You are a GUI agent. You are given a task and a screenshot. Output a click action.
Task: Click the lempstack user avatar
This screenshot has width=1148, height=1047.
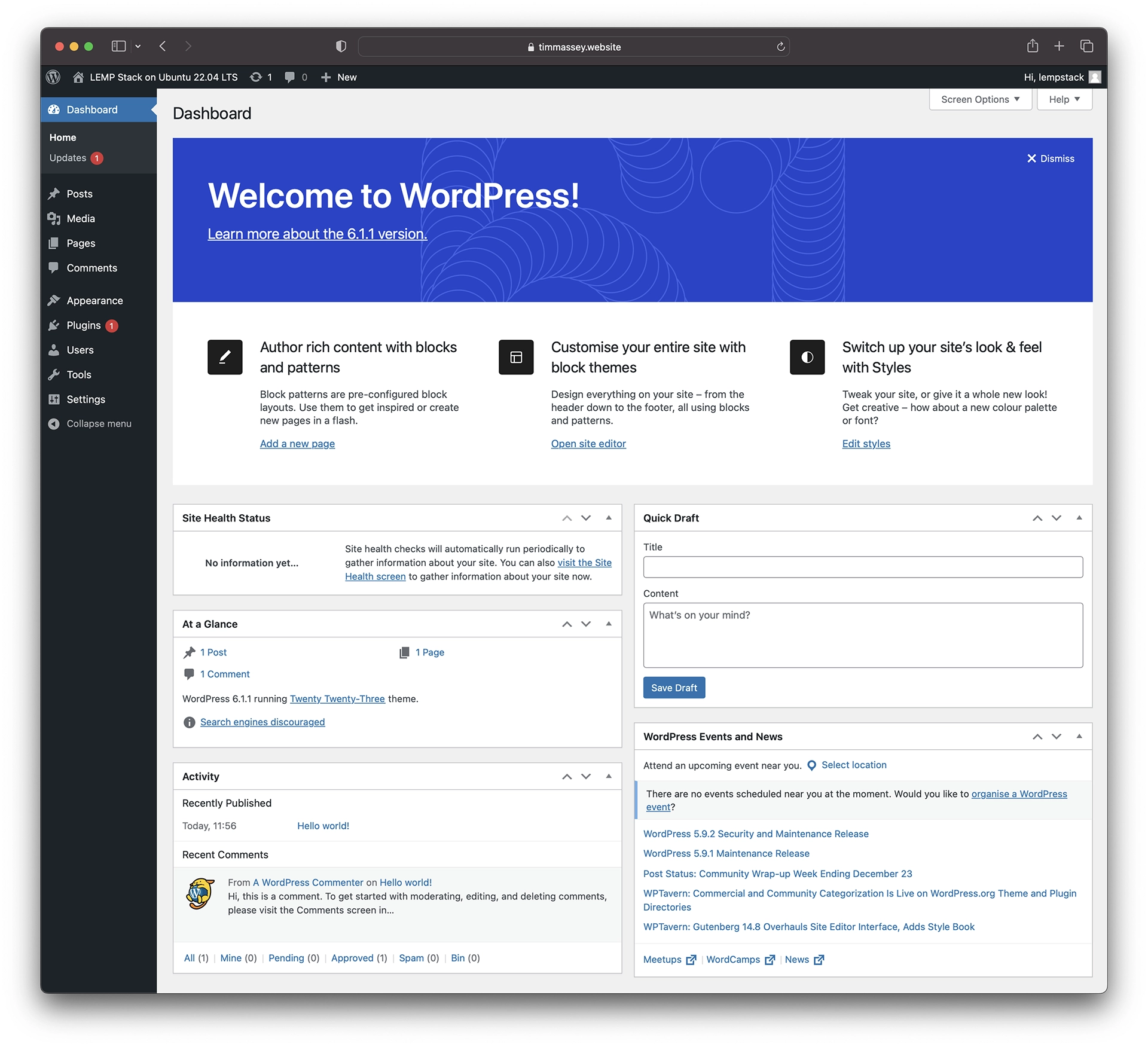pyautogui.click(x=1095, y=77)
